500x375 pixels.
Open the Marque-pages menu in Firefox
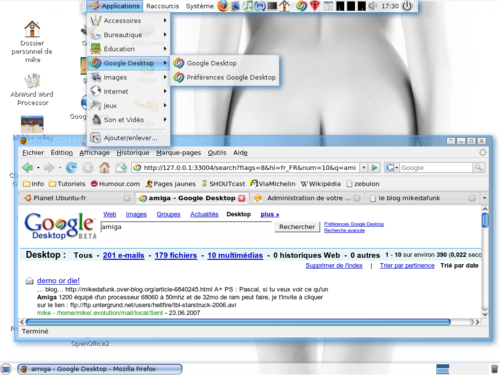(178, 153)
